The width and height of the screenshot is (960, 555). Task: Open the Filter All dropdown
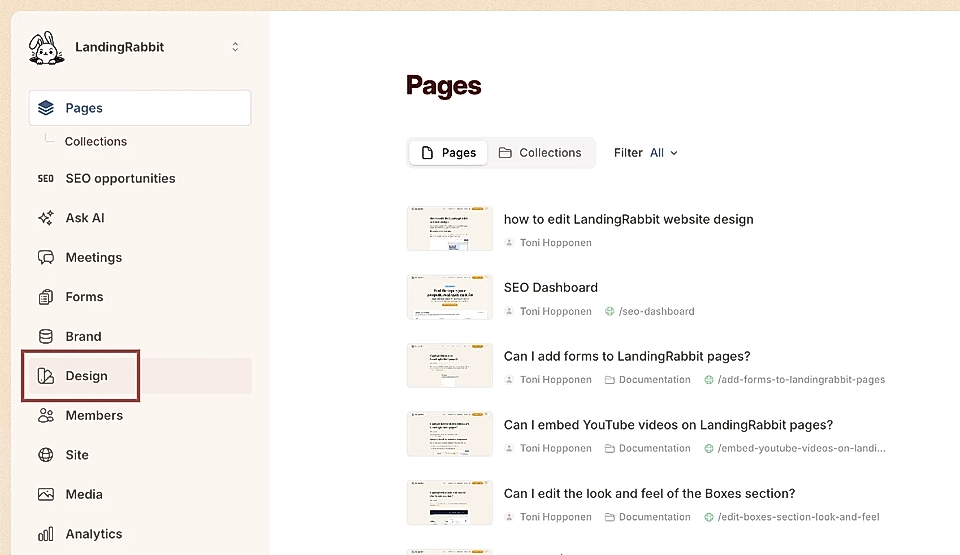(x=646, y=153)
